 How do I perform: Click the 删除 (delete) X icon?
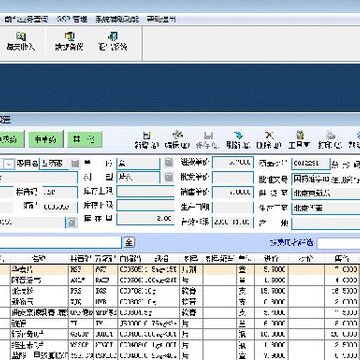269,135
